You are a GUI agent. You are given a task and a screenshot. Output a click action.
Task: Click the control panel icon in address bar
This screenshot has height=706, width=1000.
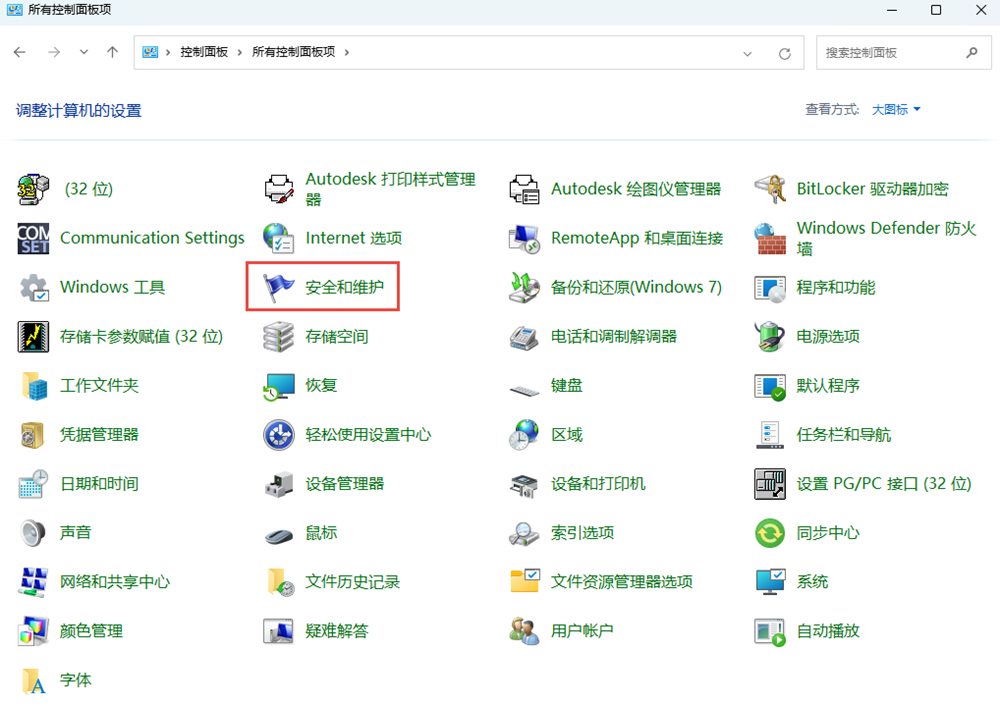coord(150,52)
